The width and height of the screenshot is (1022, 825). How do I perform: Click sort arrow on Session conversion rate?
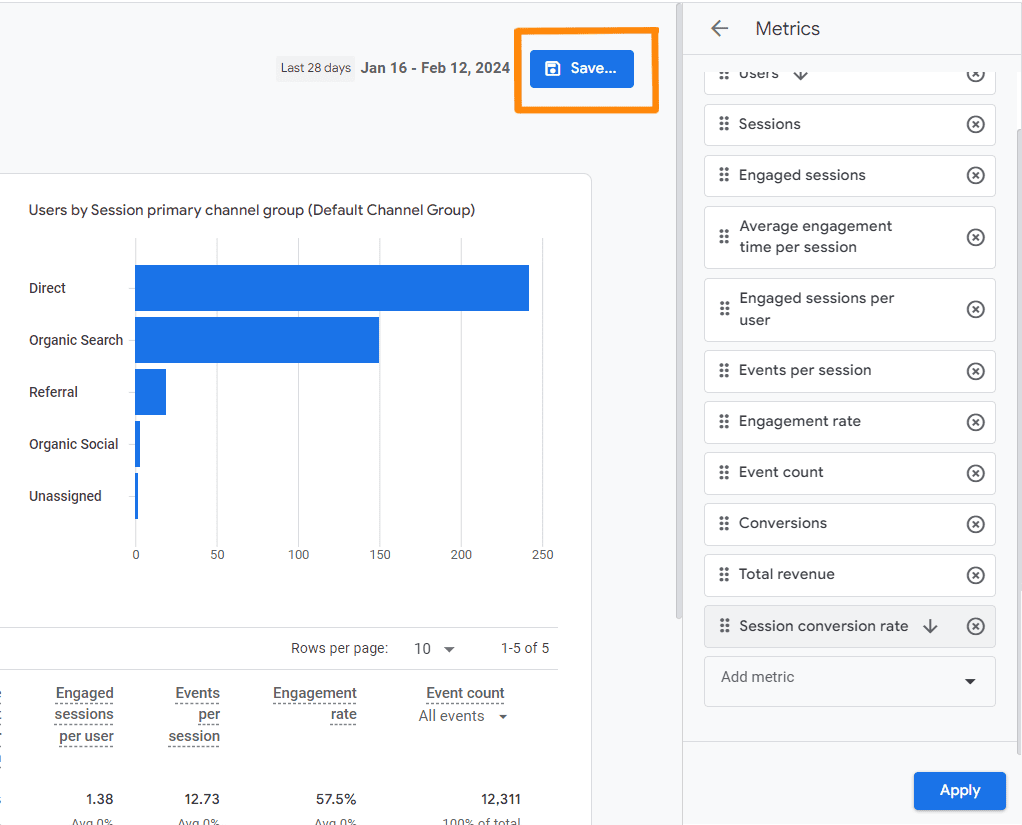pyautogui.click(x=930, y=626)
